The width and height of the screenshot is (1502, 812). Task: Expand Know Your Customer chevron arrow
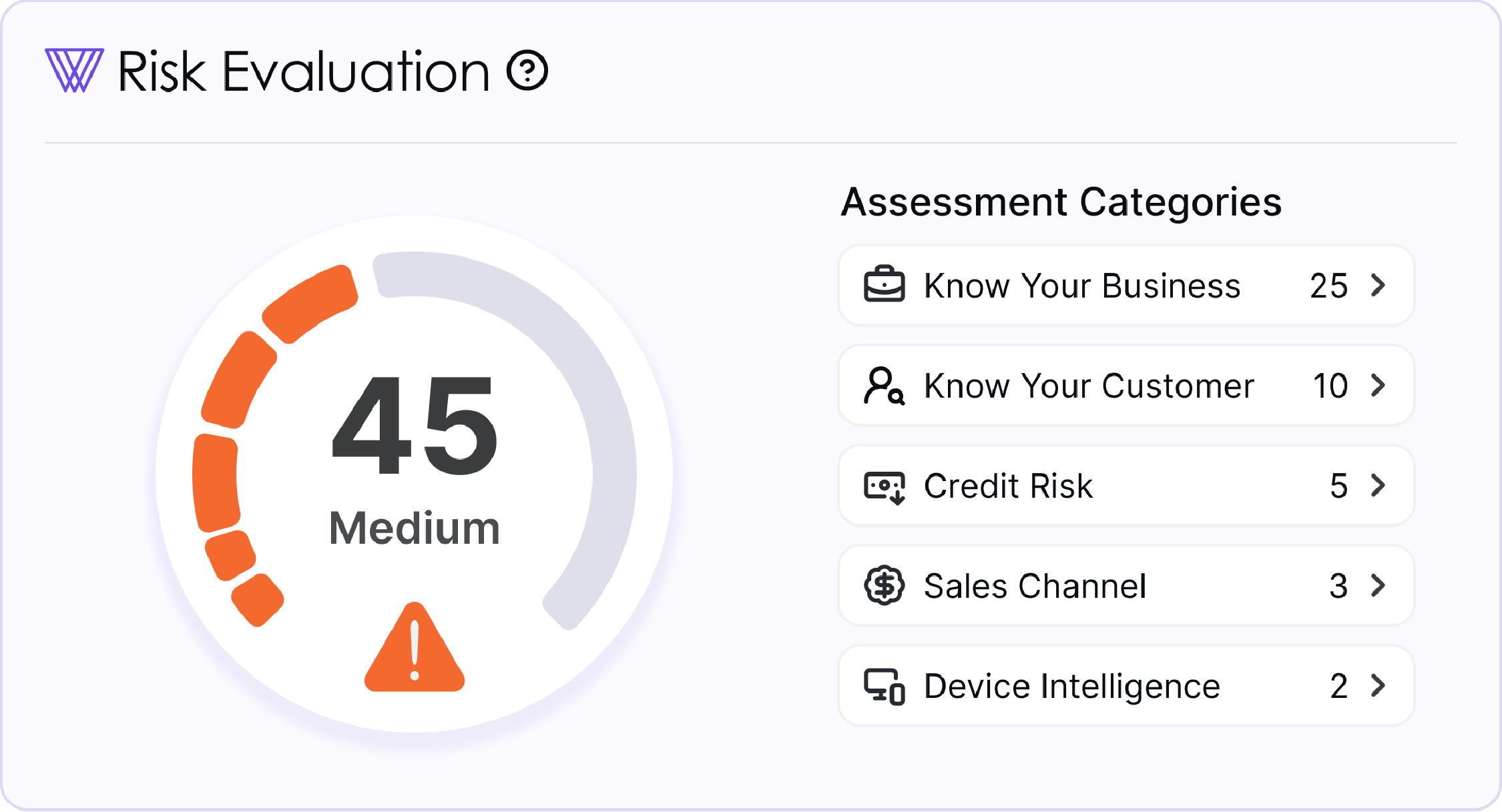click(x=1378, y=385)
